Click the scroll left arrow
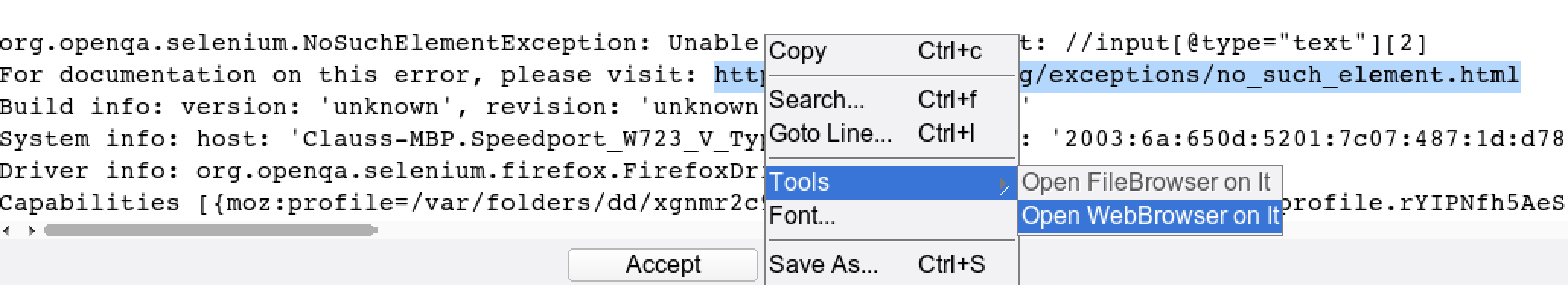 pos(7,230)
